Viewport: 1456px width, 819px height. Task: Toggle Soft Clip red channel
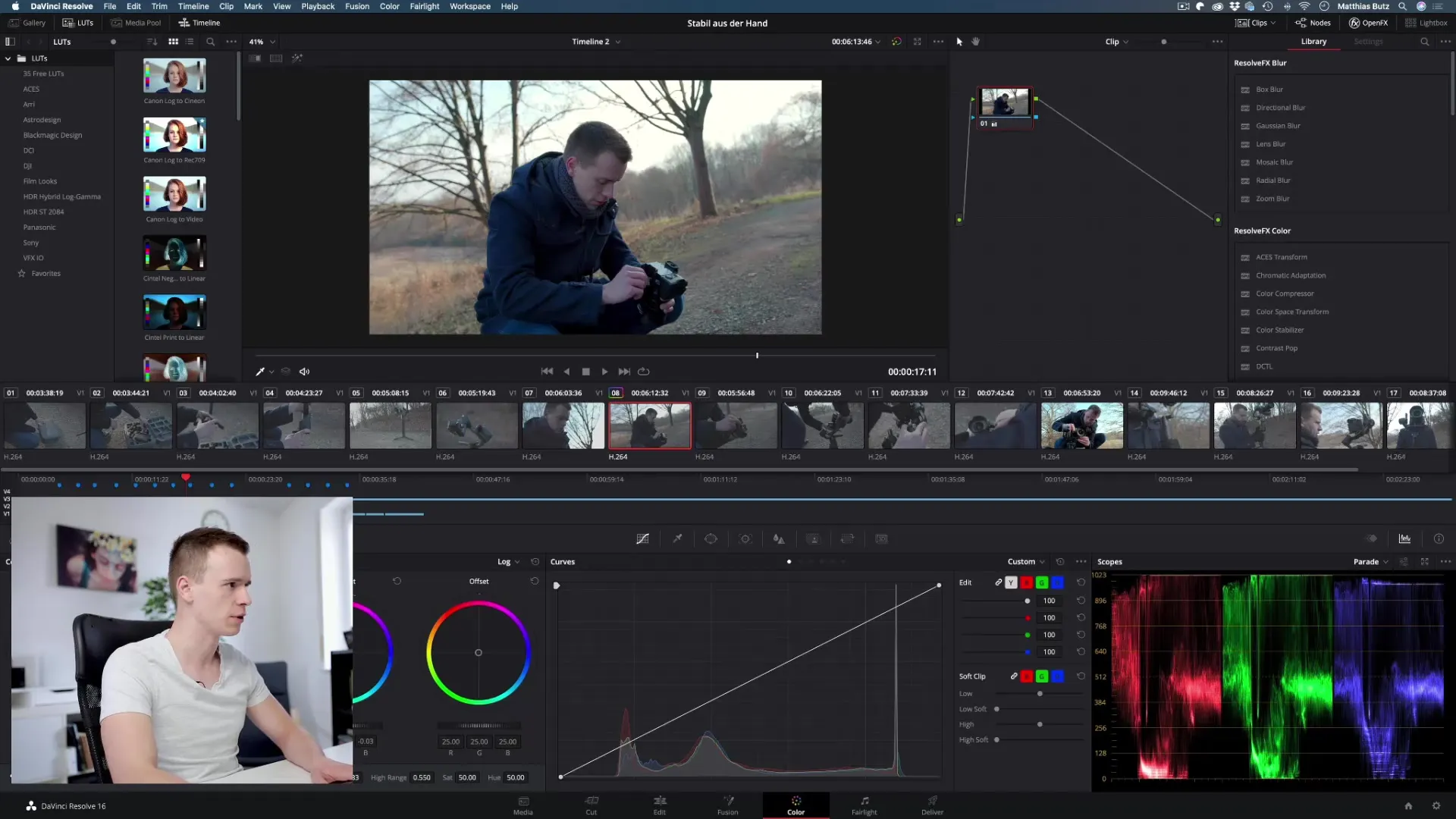tap(1027, 676)
